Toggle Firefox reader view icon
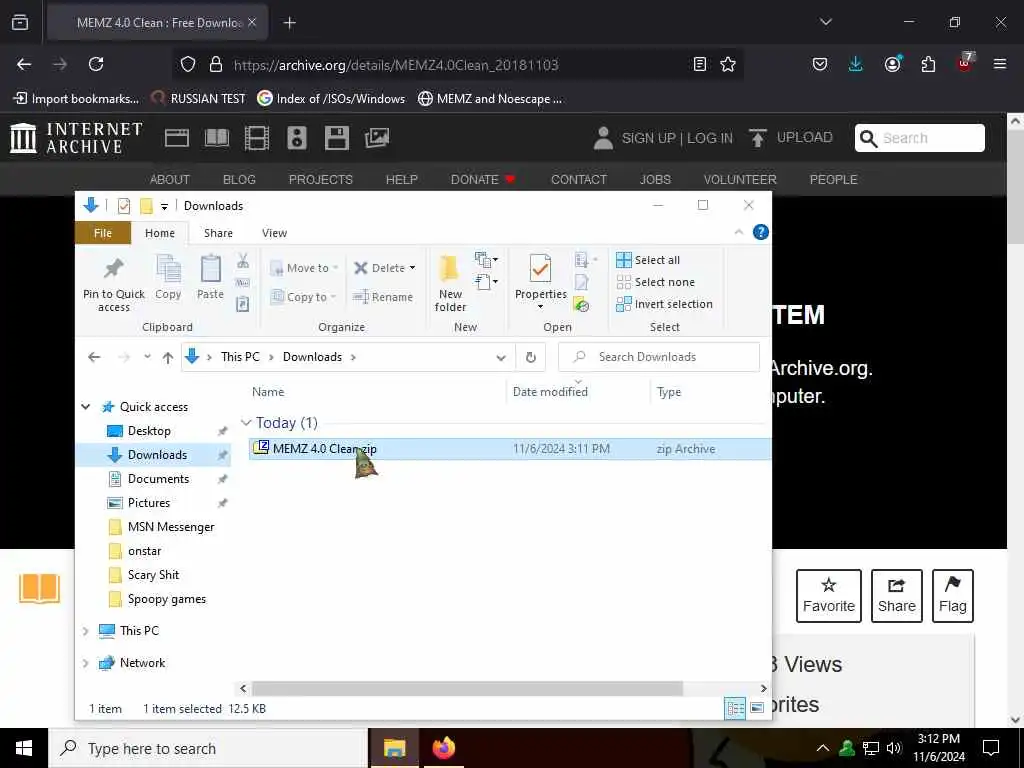This screenshot has height=768, width=1024. click(x=699, y=64)
